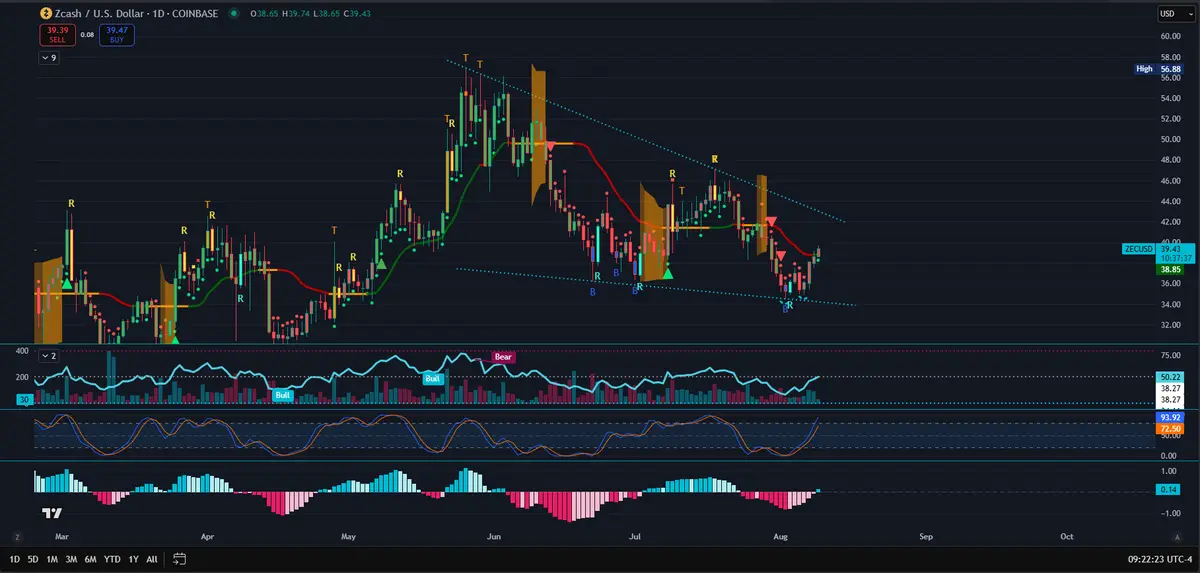Open the go-to-date calendar icon
This screenshot has height=573, width=1200.
[180, 558]
